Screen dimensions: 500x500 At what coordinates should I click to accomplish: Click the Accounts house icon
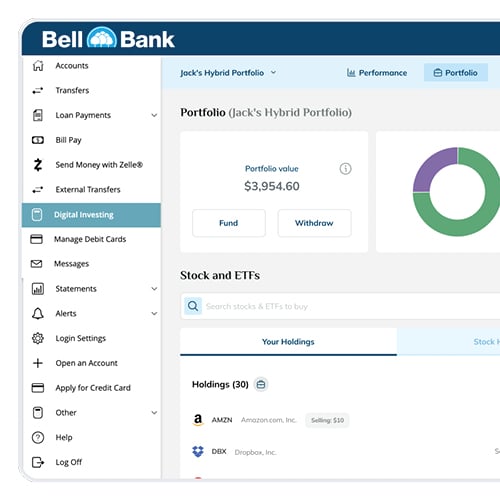pyautogui.click(x=38, y=66)
